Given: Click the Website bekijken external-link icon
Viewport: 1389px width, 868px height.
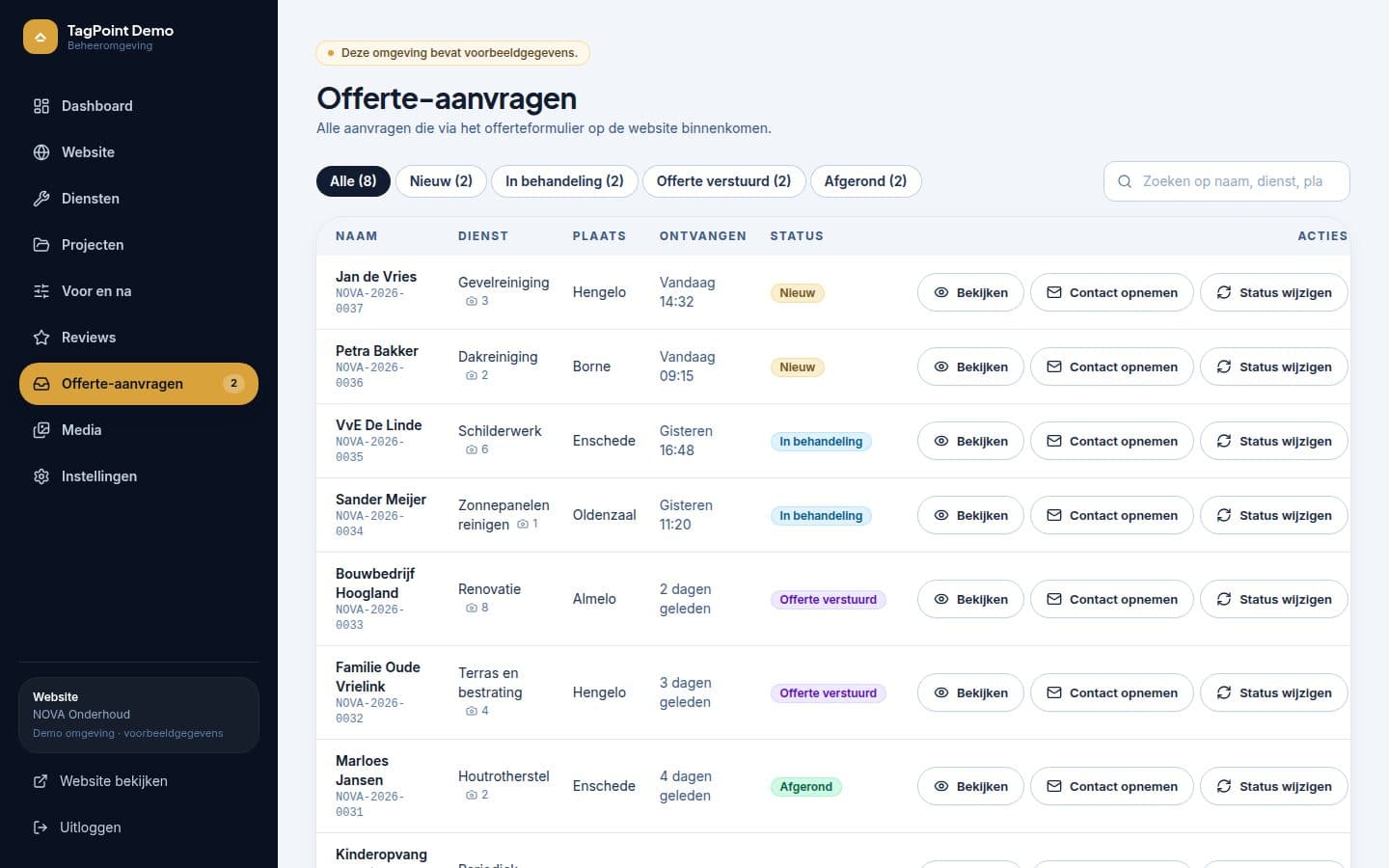Looking at the screenshot, I should coord(41,781).
